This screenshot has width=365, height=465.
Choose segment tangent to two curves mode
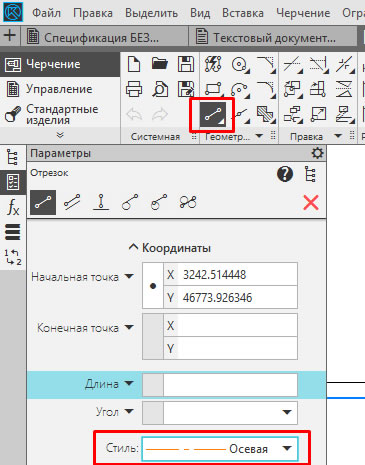(188, 202)
